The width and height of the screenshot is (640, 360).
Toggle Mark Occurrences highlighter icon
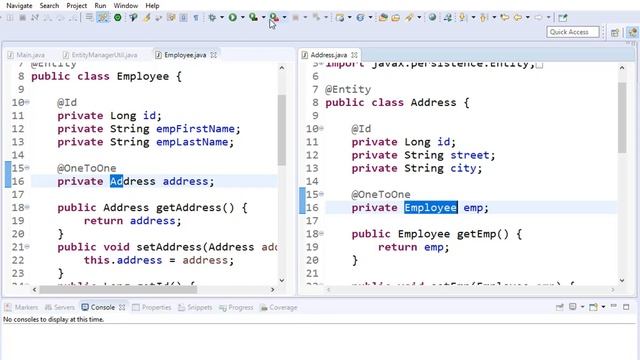click(x=147, y=18)
